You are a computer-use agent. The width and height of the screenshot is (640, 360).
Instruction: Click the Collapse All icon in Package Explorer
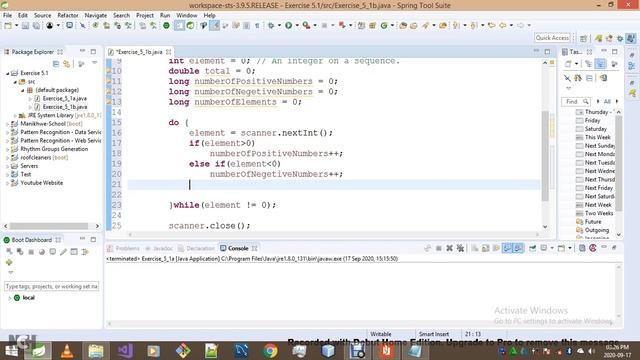coord(56,64)
